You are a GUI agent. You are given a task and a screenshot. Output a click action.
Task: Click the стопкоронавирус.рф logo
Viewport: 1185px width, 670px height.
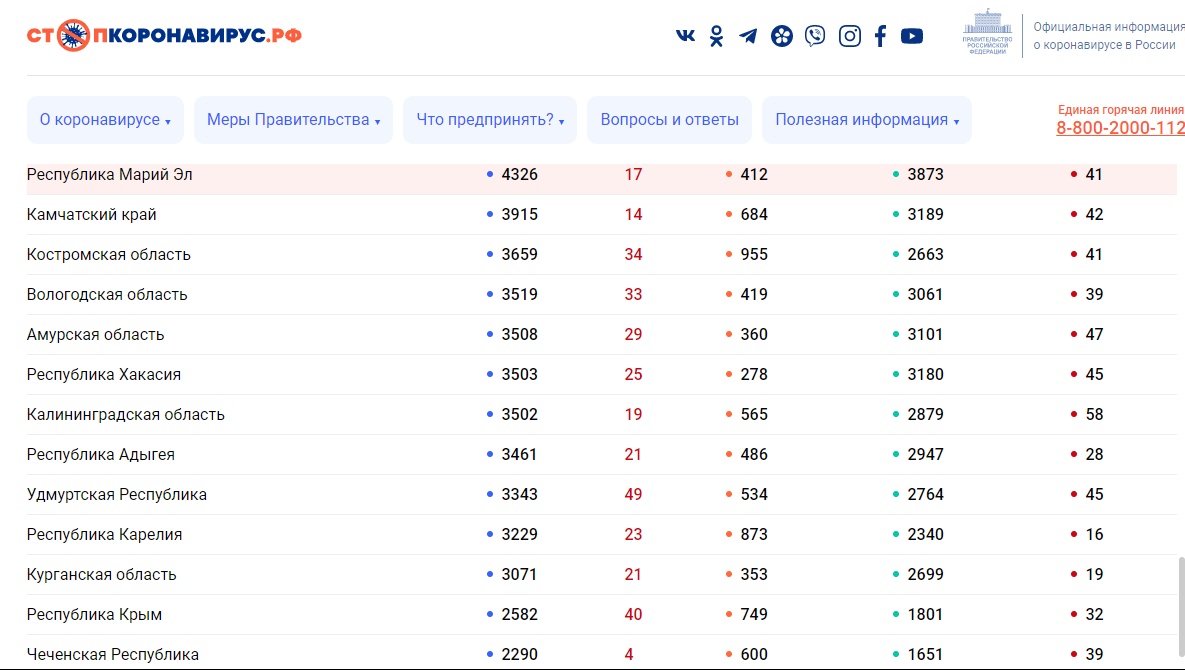[x=163, y=33]
